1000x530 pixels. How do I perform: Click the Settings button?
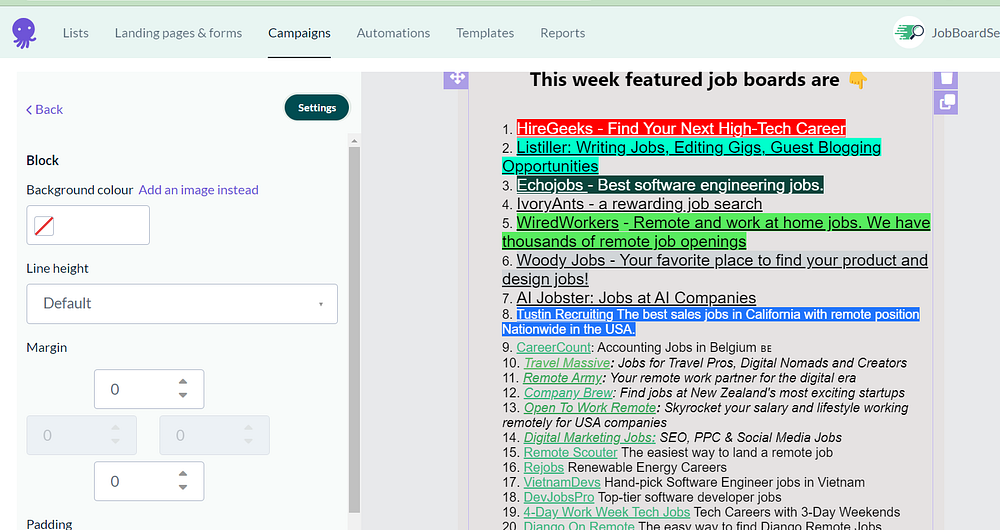317,108
